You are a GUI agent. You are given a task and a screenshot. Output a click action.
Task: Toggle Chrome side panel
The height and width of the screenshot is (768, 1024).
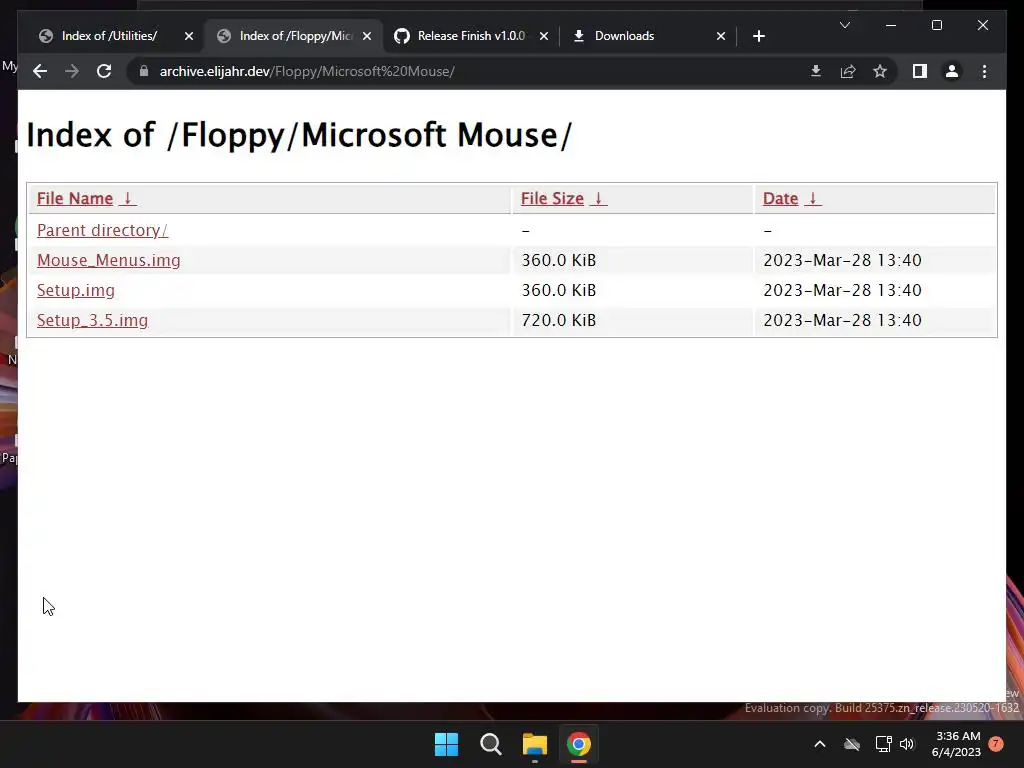(920, 71)
